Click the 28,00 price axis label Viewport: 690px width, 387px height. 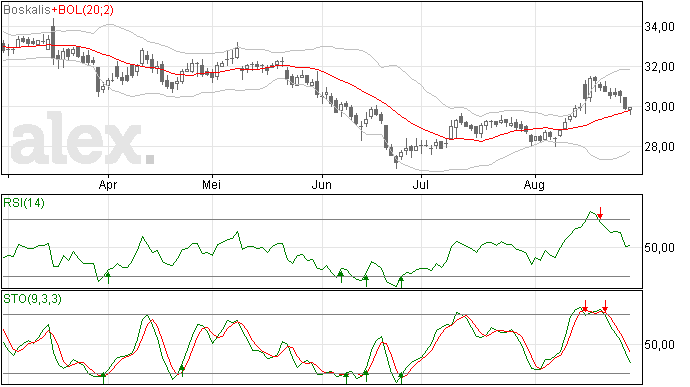pyautogui.click(x=659, y=147)
